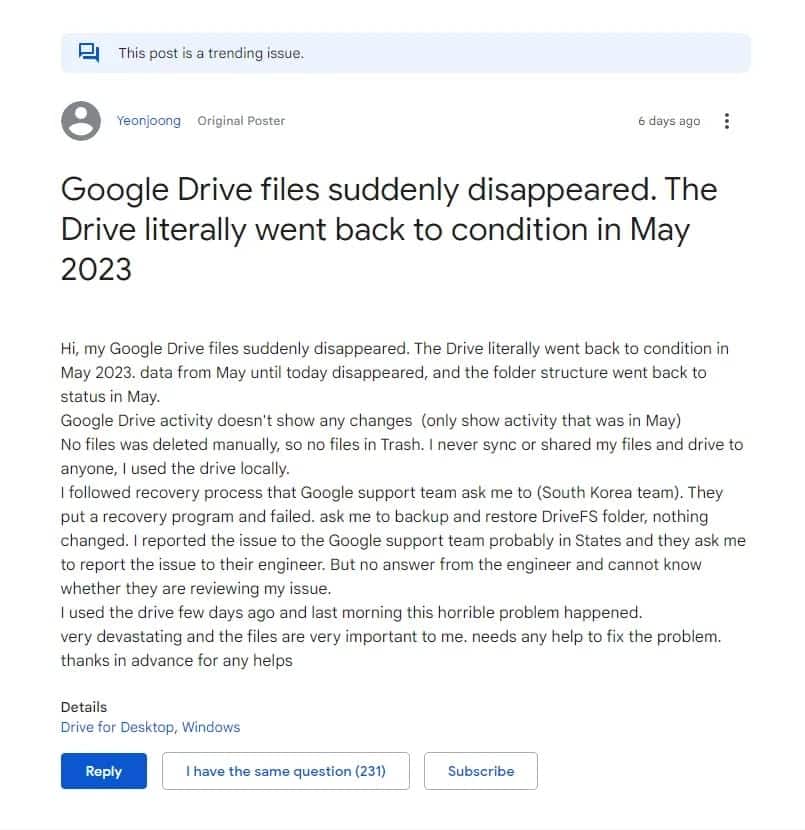This screenshot has width=805, height=830.
Task: Click the trending issue chat bubble icon
Action: coord(88,53)
